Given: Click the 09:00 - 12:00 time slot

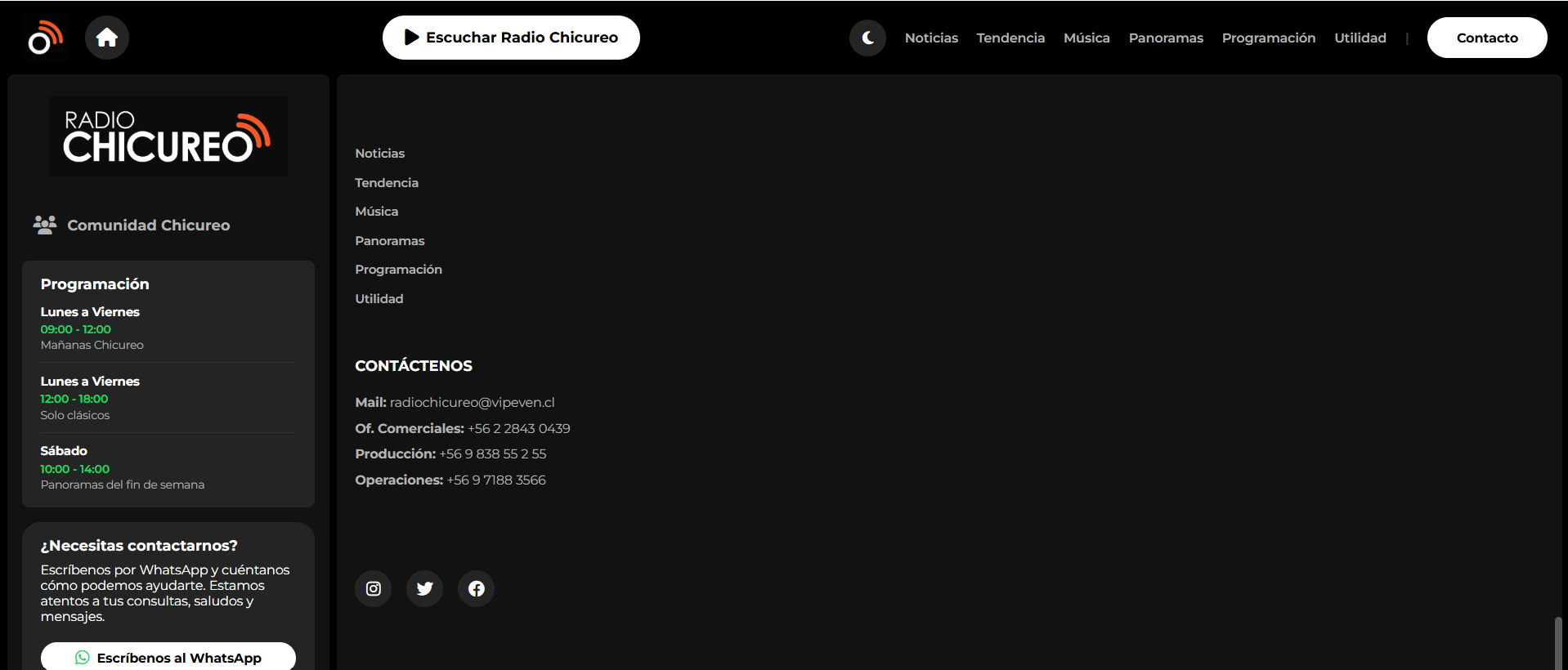Looking at the screenshot, I should point(76,329).
